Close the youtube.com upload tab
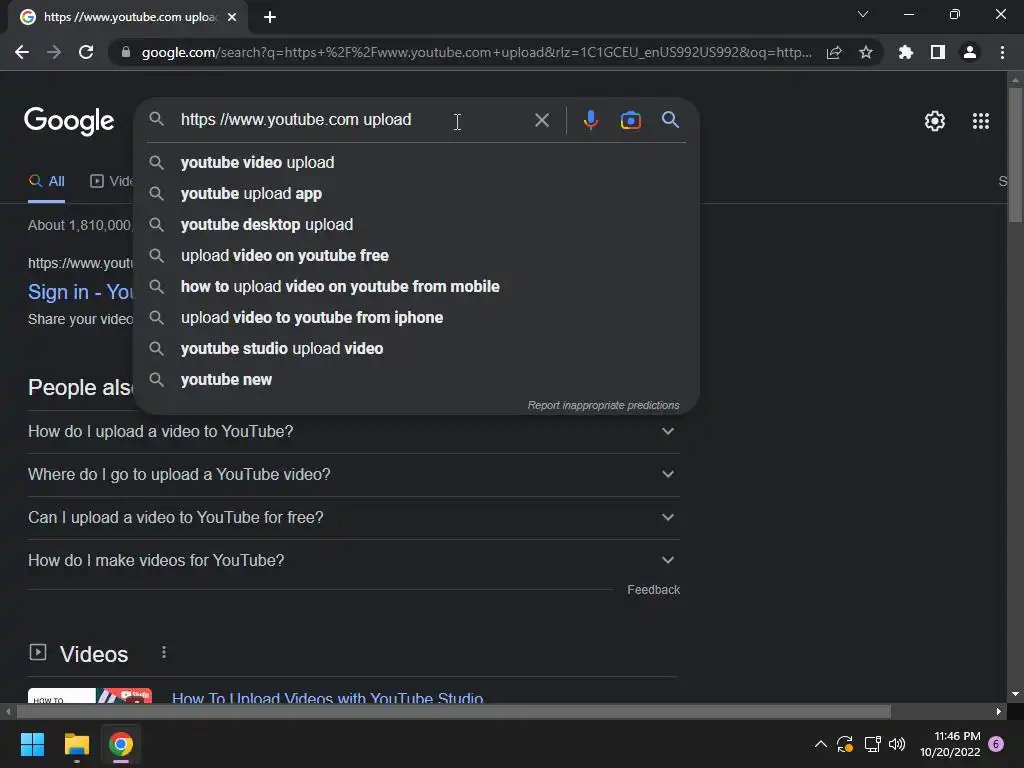The height and width of the screenshot is (768, 1024). click(x=232, y=17)
